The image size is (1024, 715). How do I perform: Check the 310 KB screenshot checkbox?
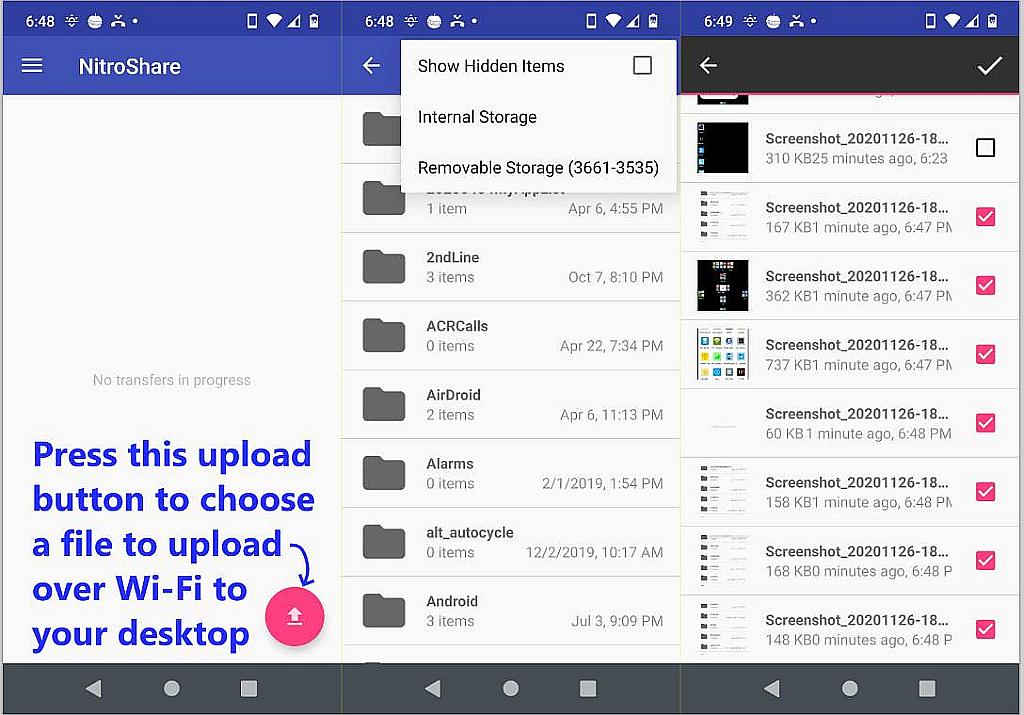[x=985, y=148]
